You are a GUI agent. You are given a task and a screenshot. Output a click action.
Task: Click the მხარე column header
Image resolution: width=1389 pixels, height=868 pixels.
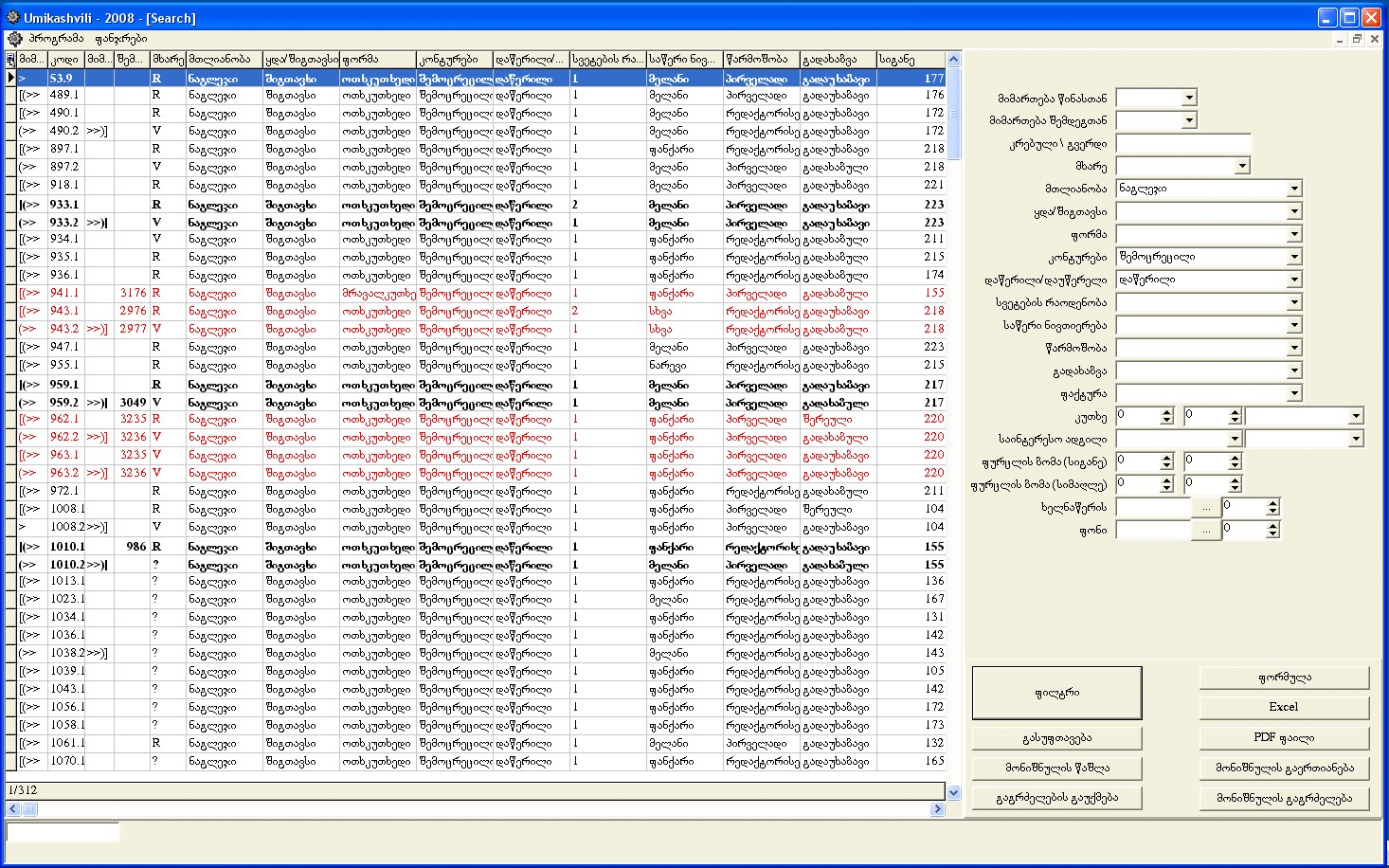click(169, 60)
